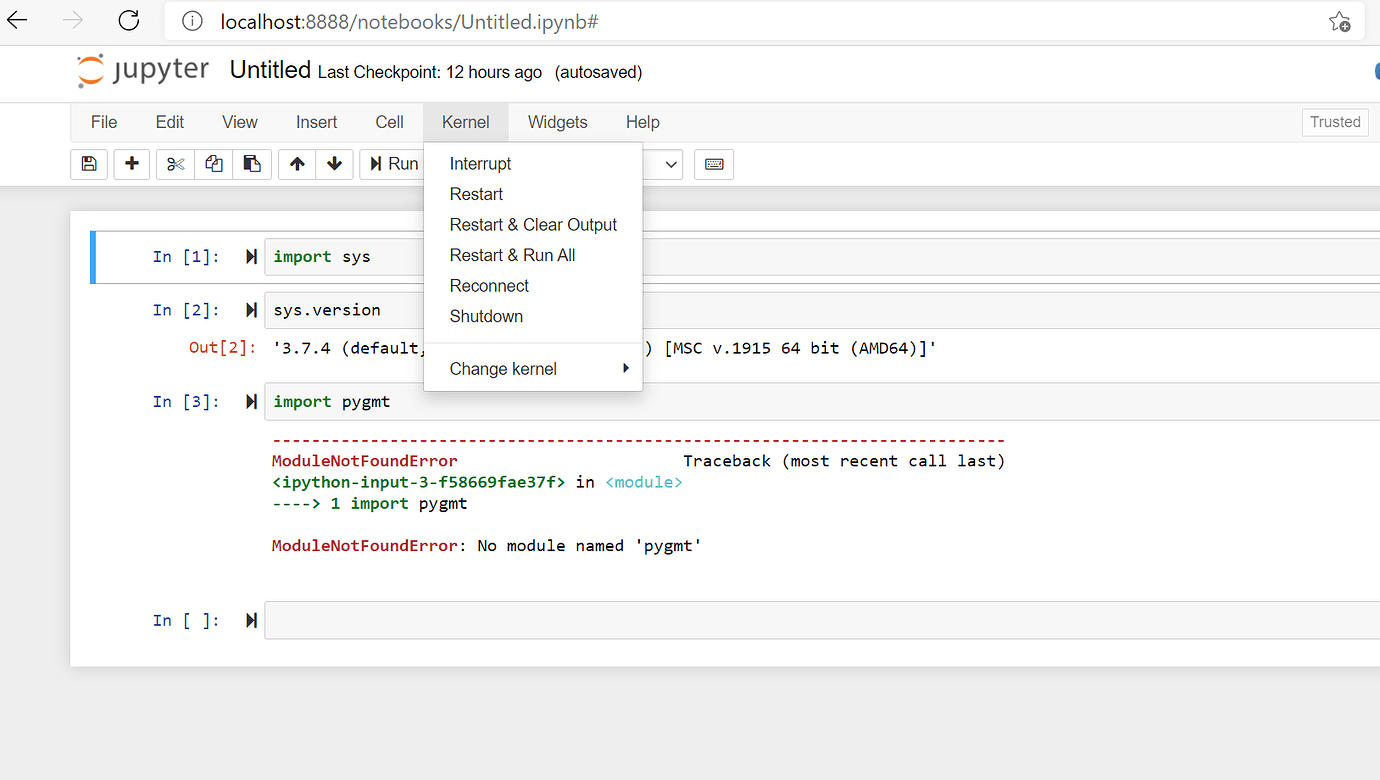Open the keyboard shortcuts command palette icon
Viewport: 1380px width, 780px height.
tap(714, 164)
